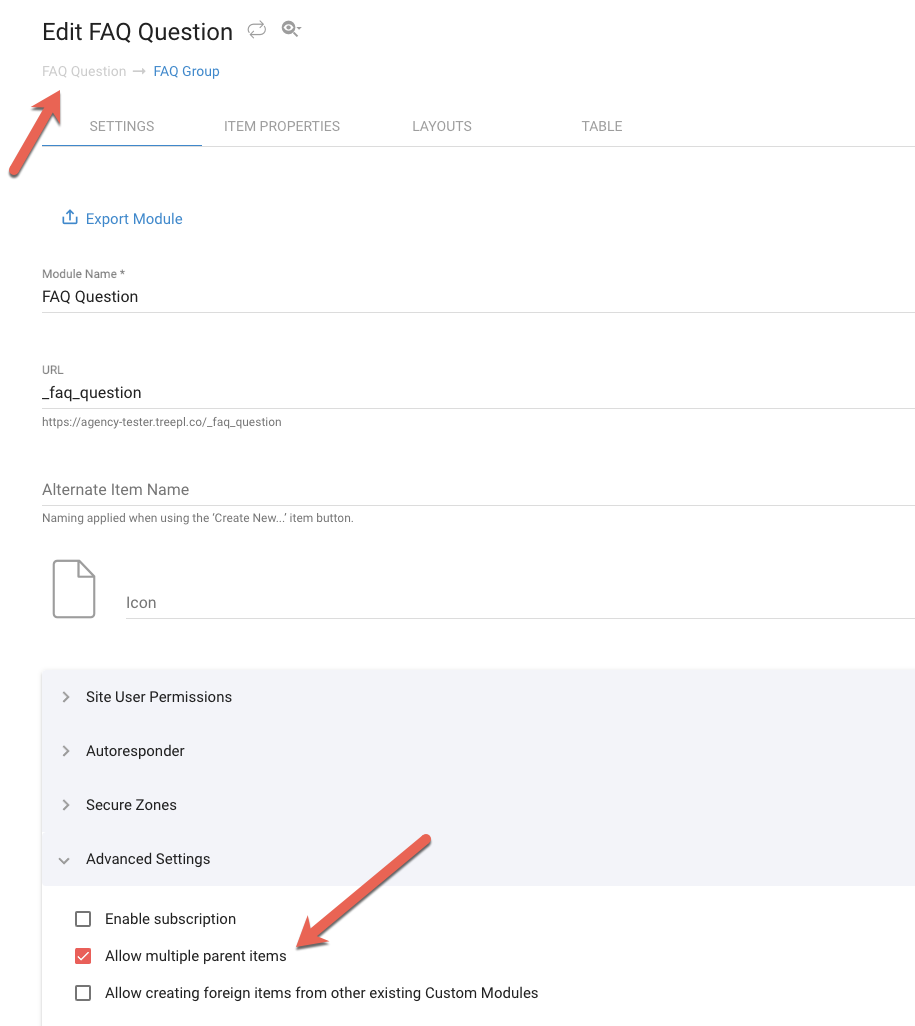Enable the subscription checkbox

pos(83,919)
